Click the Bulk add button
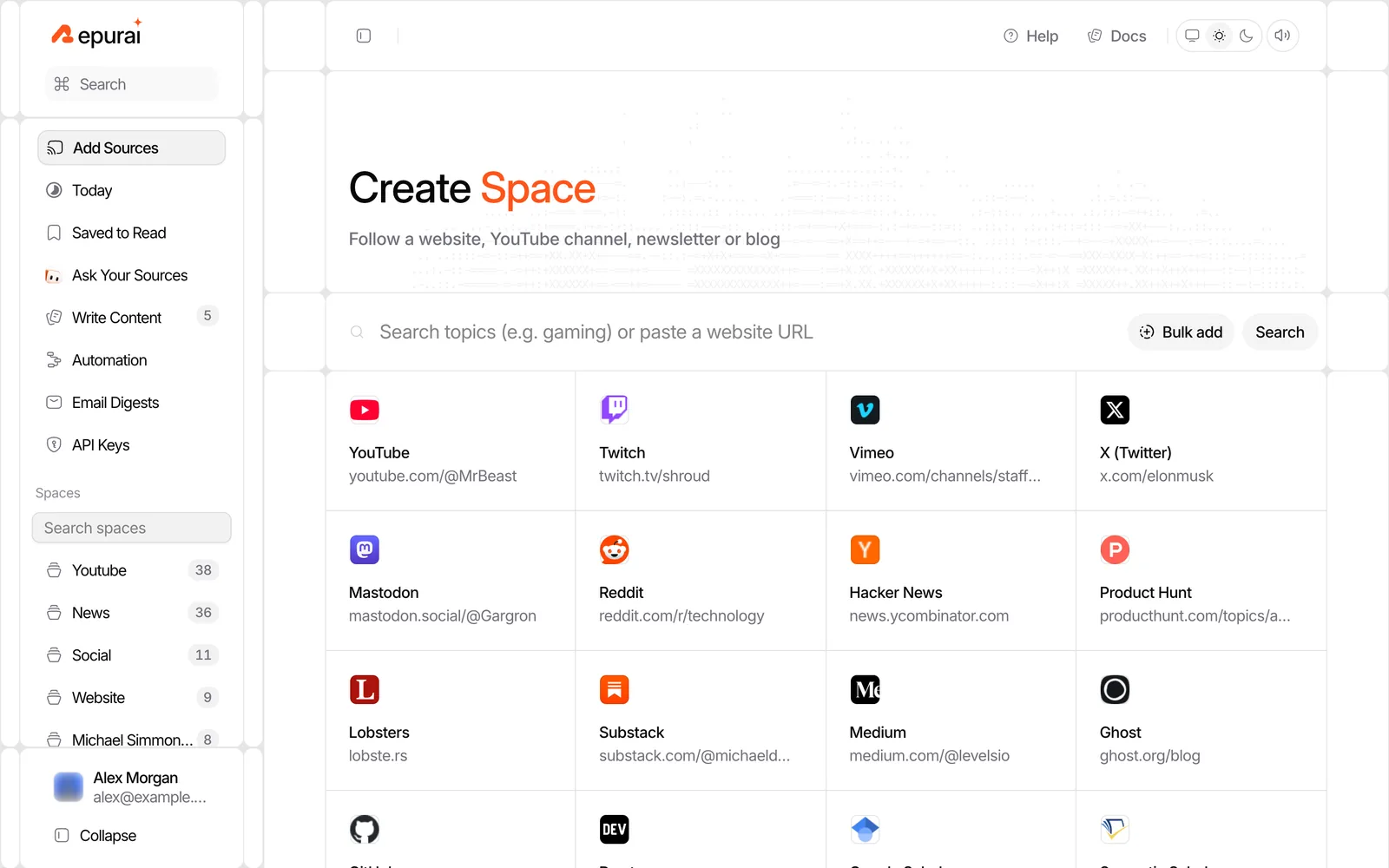 pos(1181,332)
